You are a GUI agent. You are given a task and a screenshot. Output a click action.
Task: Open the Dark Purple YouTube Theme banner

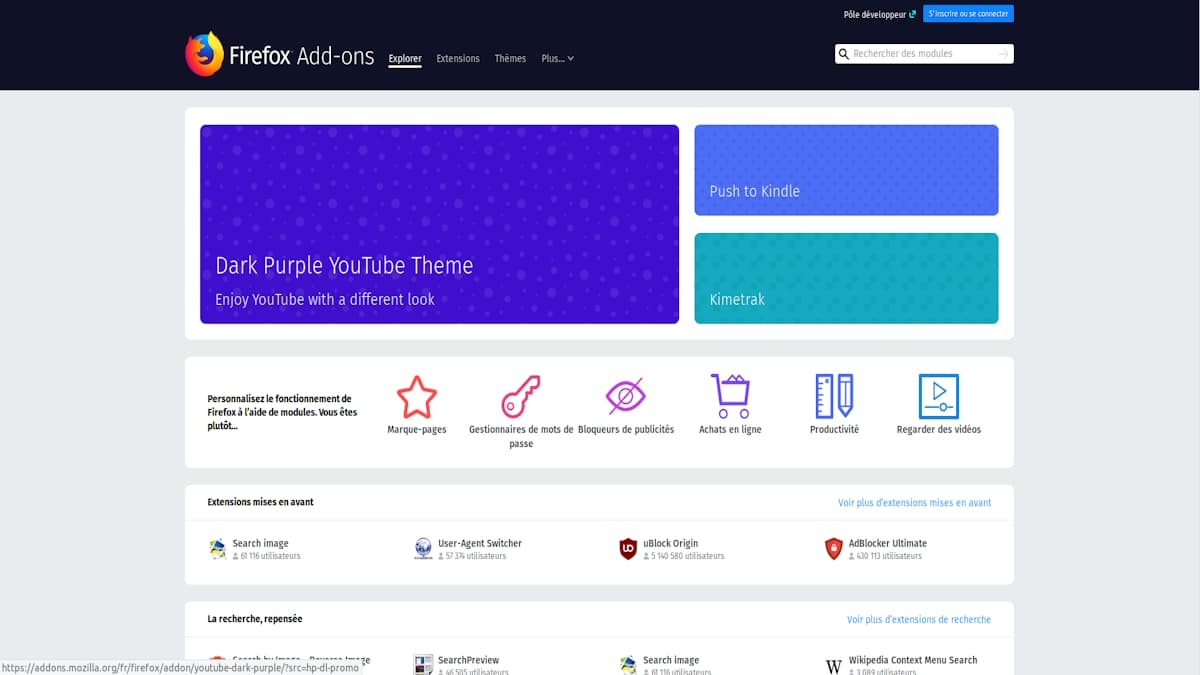click(439, 224)
